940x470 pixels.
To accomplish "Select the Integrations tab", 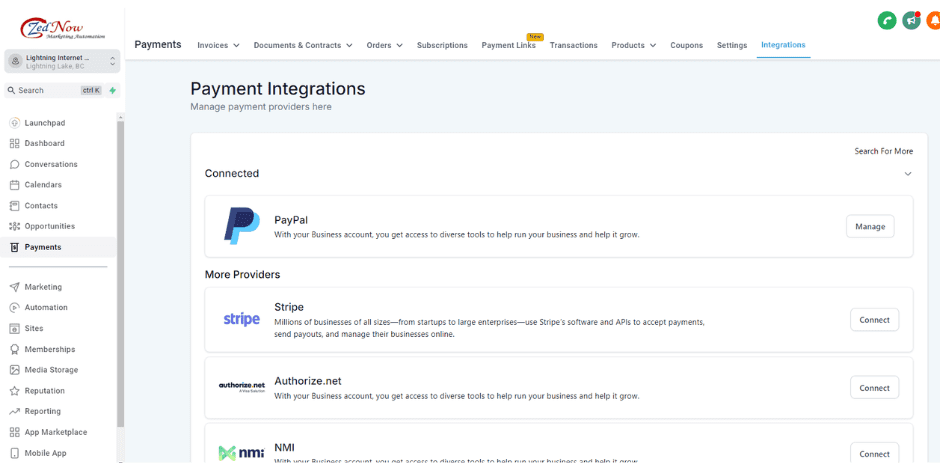I will (x=783, y=45).
